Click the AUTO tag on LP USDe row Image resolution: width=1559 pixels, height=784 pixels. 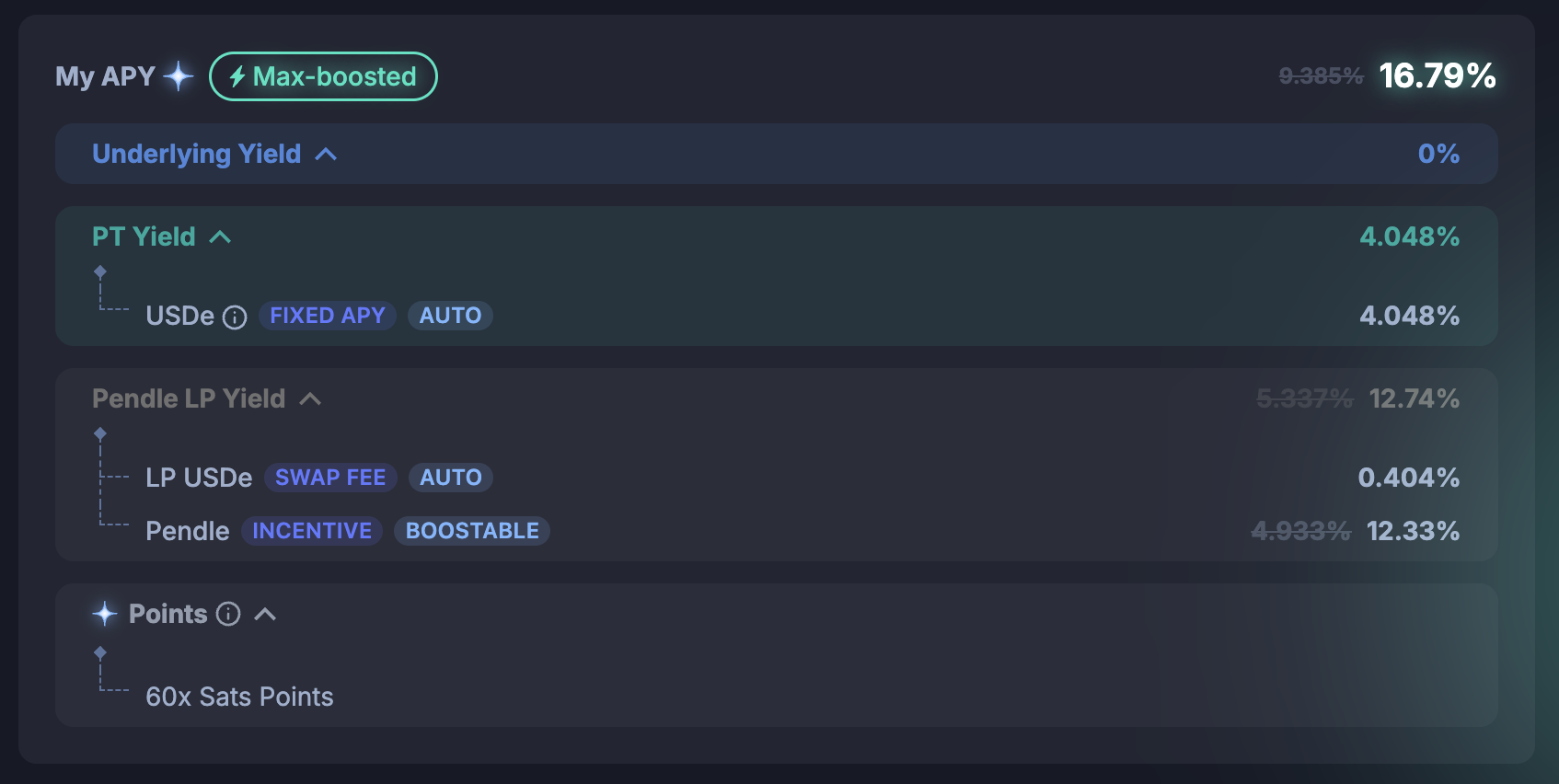click(451, 478)
